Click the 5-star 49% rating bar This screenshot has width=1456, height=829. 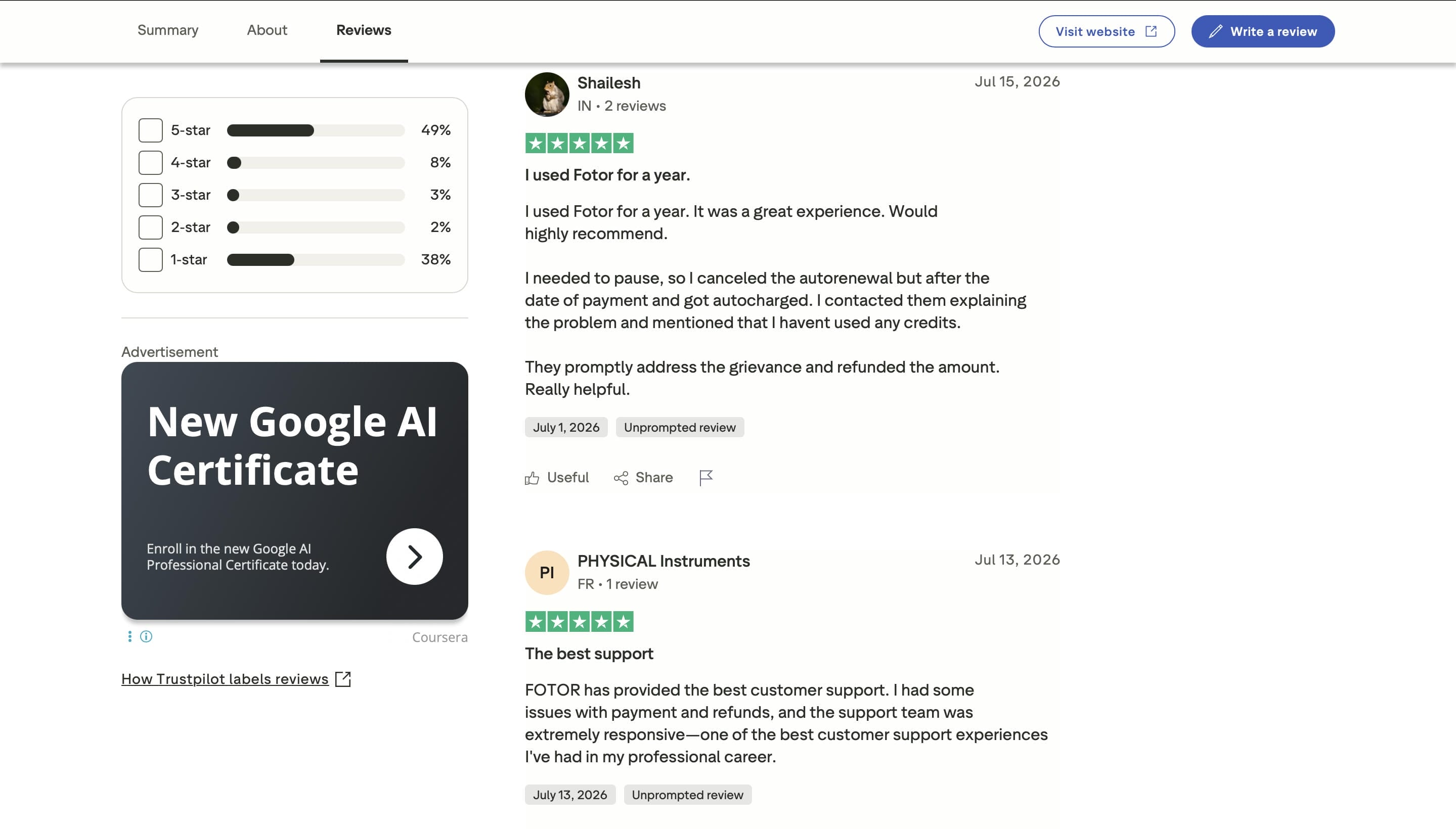click(x=316, y=130)
